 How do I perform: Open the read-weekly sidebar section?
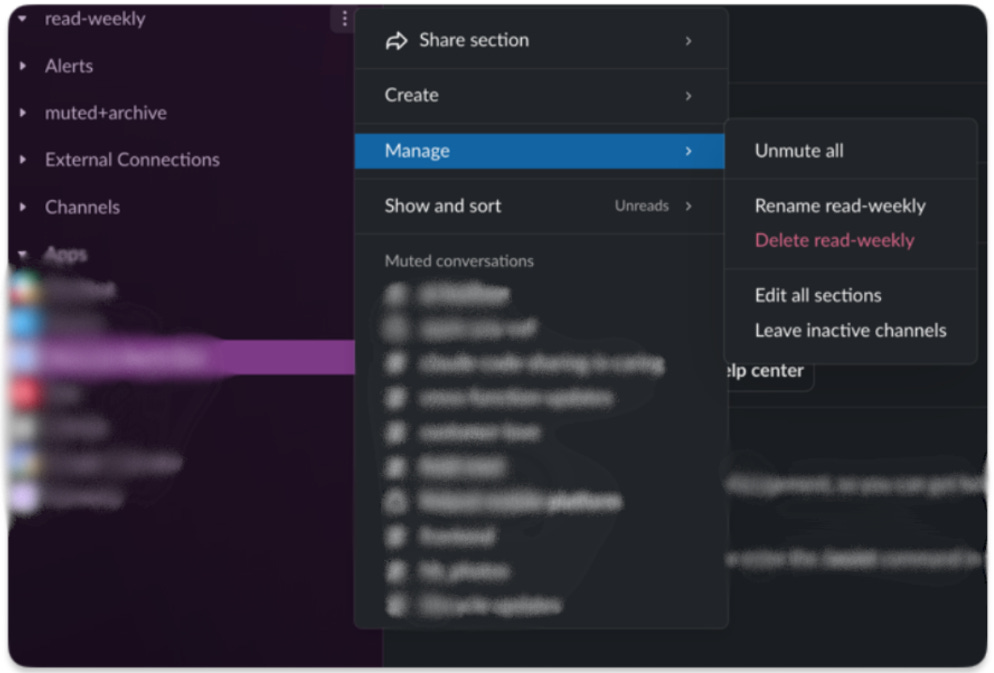(x=94, y=19)
